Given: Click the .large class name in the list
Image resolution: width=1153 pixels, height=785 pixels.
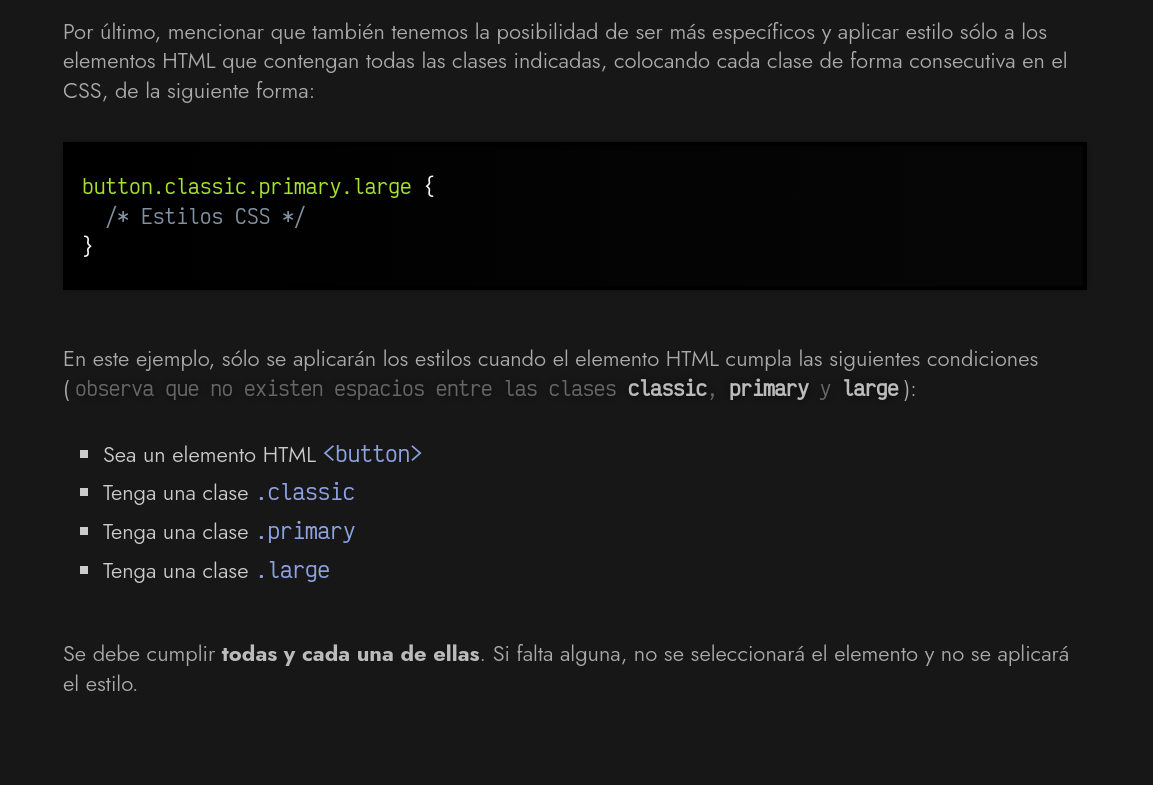Looking at the screenshot, I should pyautogui.click(x=293, y=571).
